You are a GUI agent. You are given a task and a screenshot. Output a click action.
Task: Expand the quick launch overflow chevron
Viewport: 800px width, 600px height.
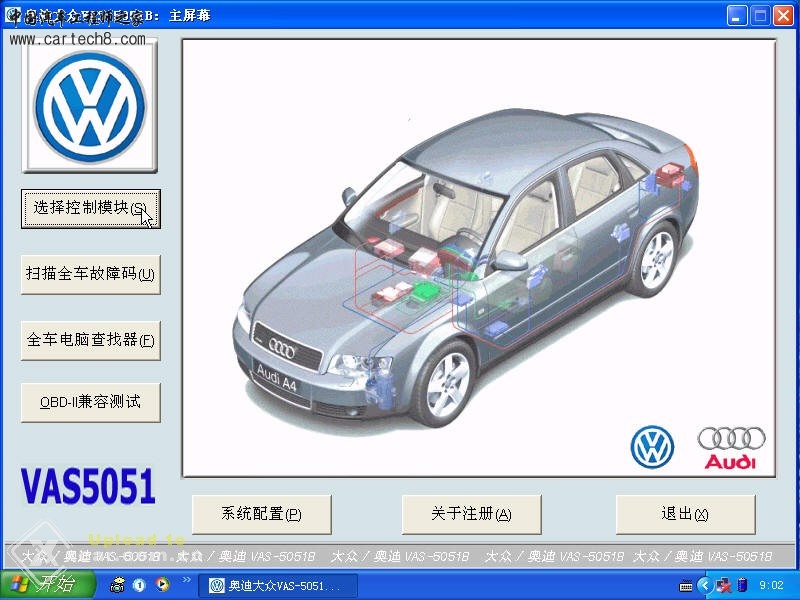click(186, 580)
